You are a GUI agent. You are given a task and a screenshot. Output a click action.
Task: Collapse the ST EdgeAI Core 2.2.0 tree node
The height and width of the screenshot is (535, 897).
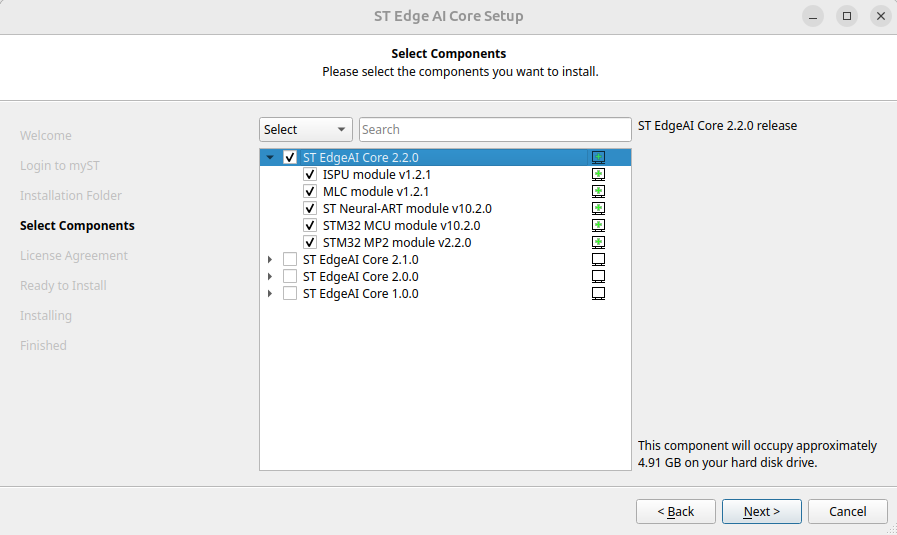pos(270,157)
